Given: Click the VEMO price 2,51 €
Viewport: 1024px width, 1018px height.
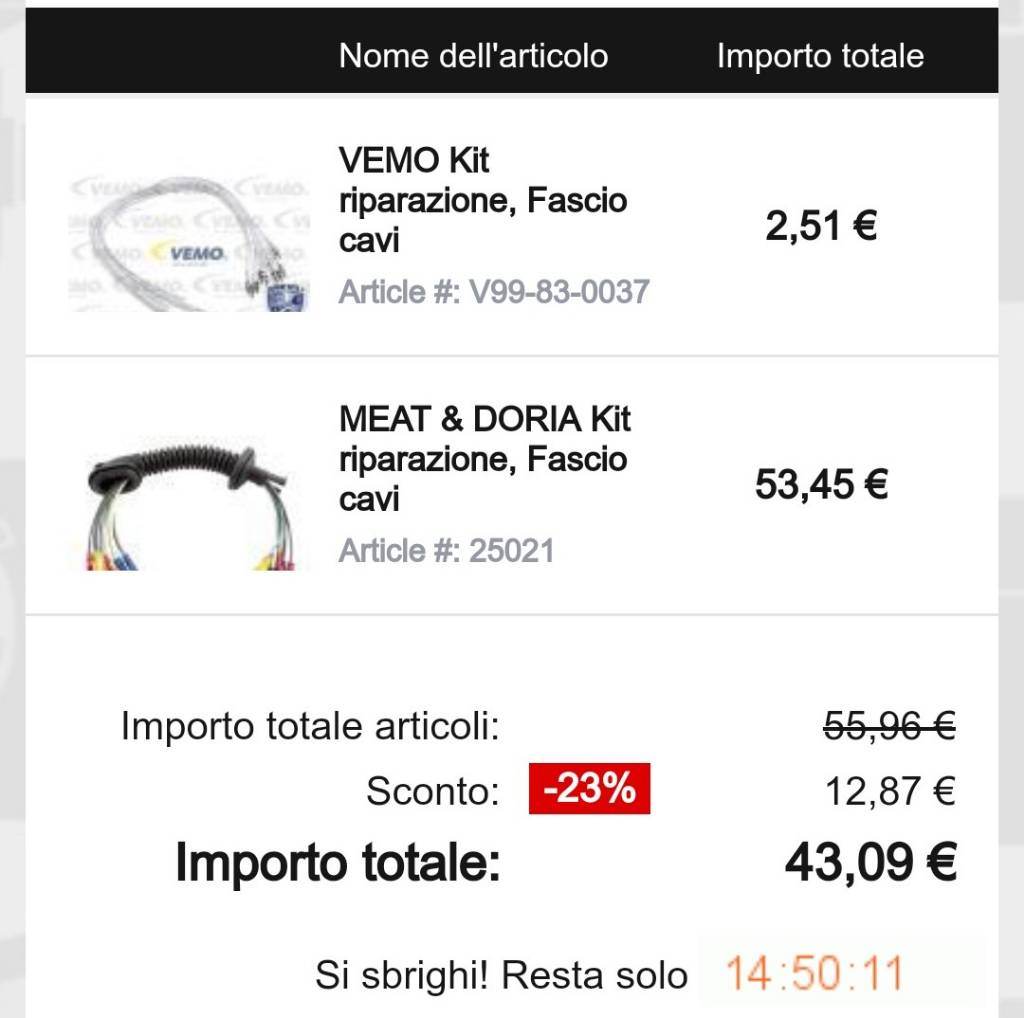Looking at the screenshot, I should pos(821,227).
